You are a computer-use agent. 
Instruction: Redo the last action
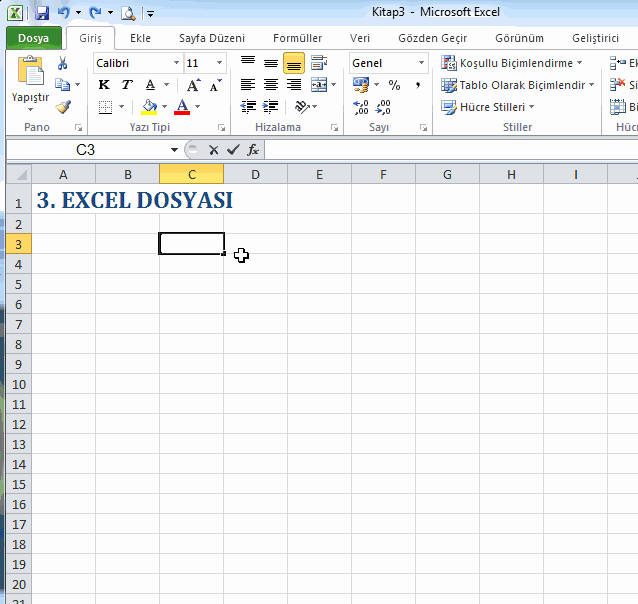pyautogui.click(x=96, y=13)
